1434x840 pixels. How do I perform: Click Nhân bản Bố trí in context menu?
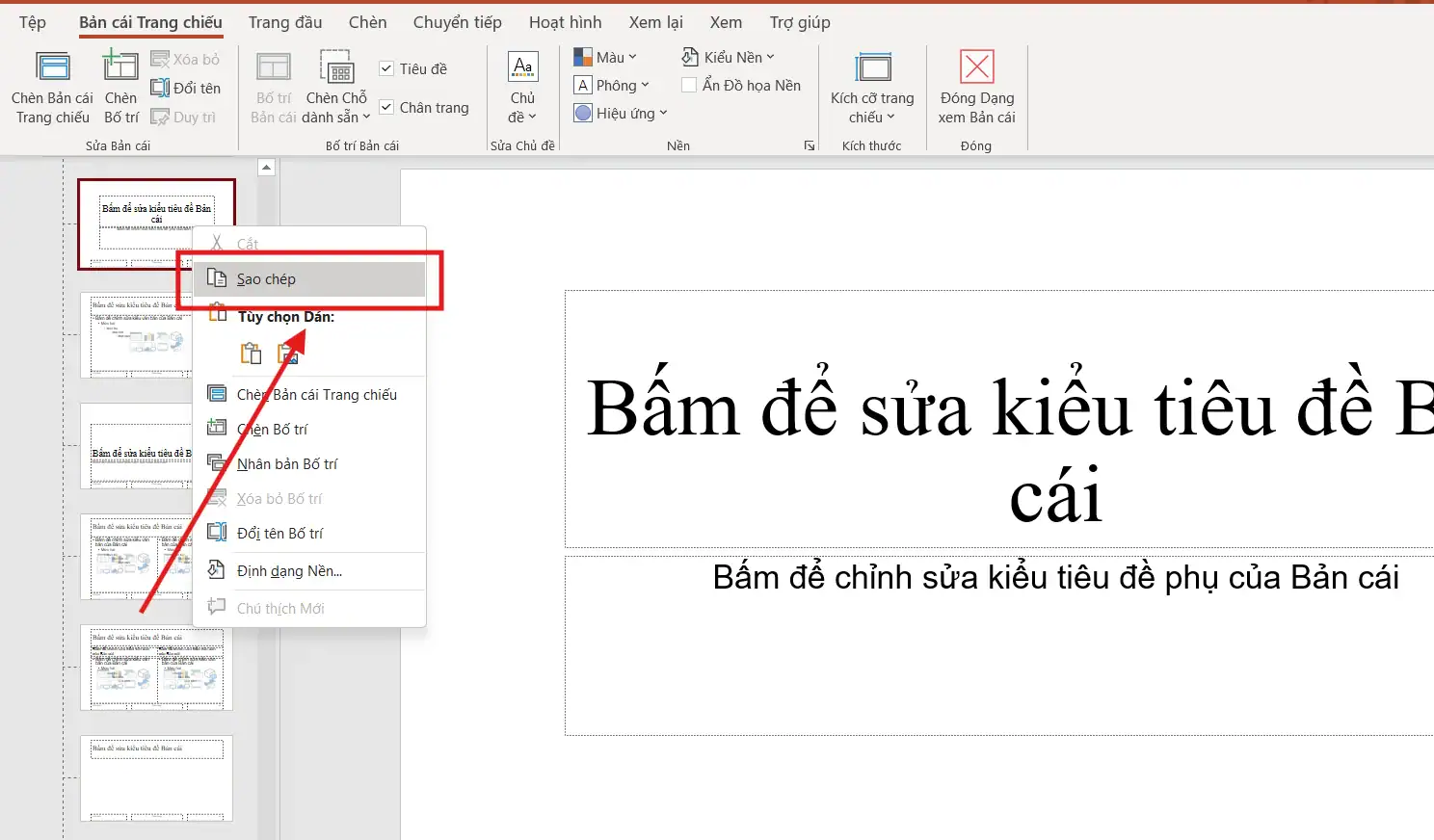pyautogui.click(x=285, y=463)
